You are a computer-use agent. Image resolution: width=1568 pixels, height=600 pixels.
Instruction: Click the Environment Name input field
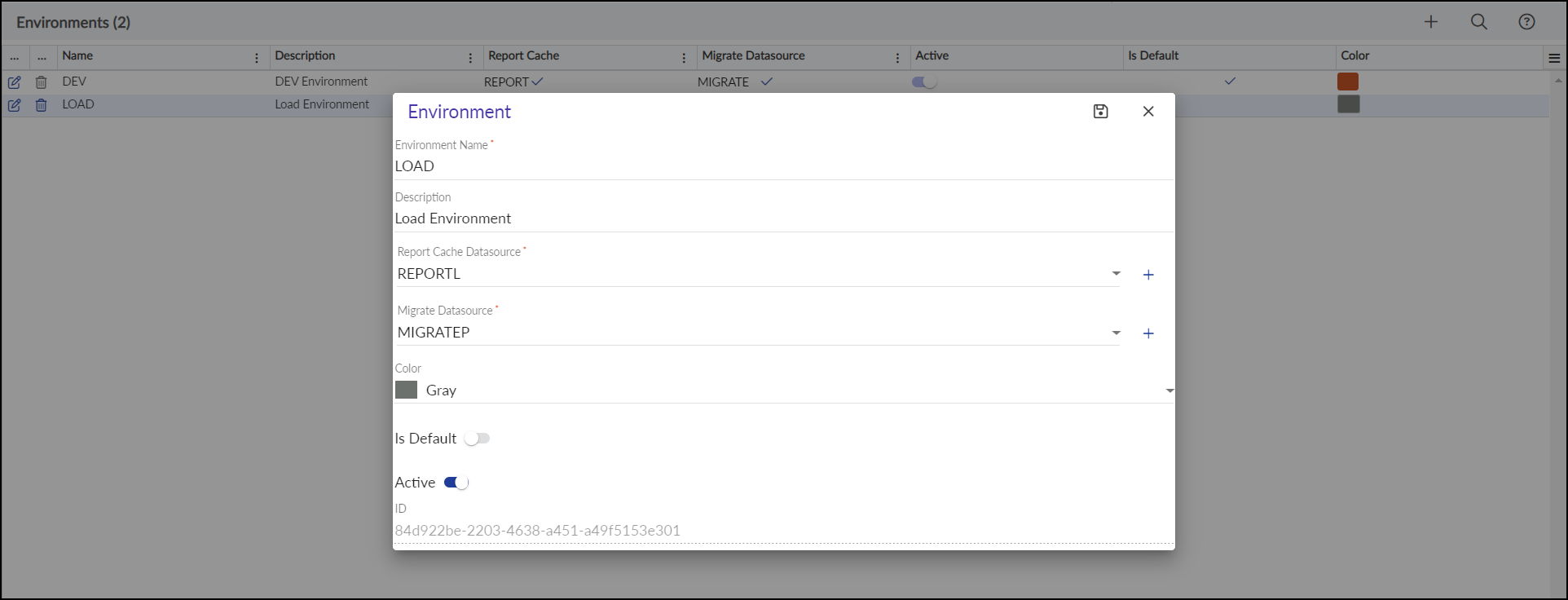tap(784, 166)
